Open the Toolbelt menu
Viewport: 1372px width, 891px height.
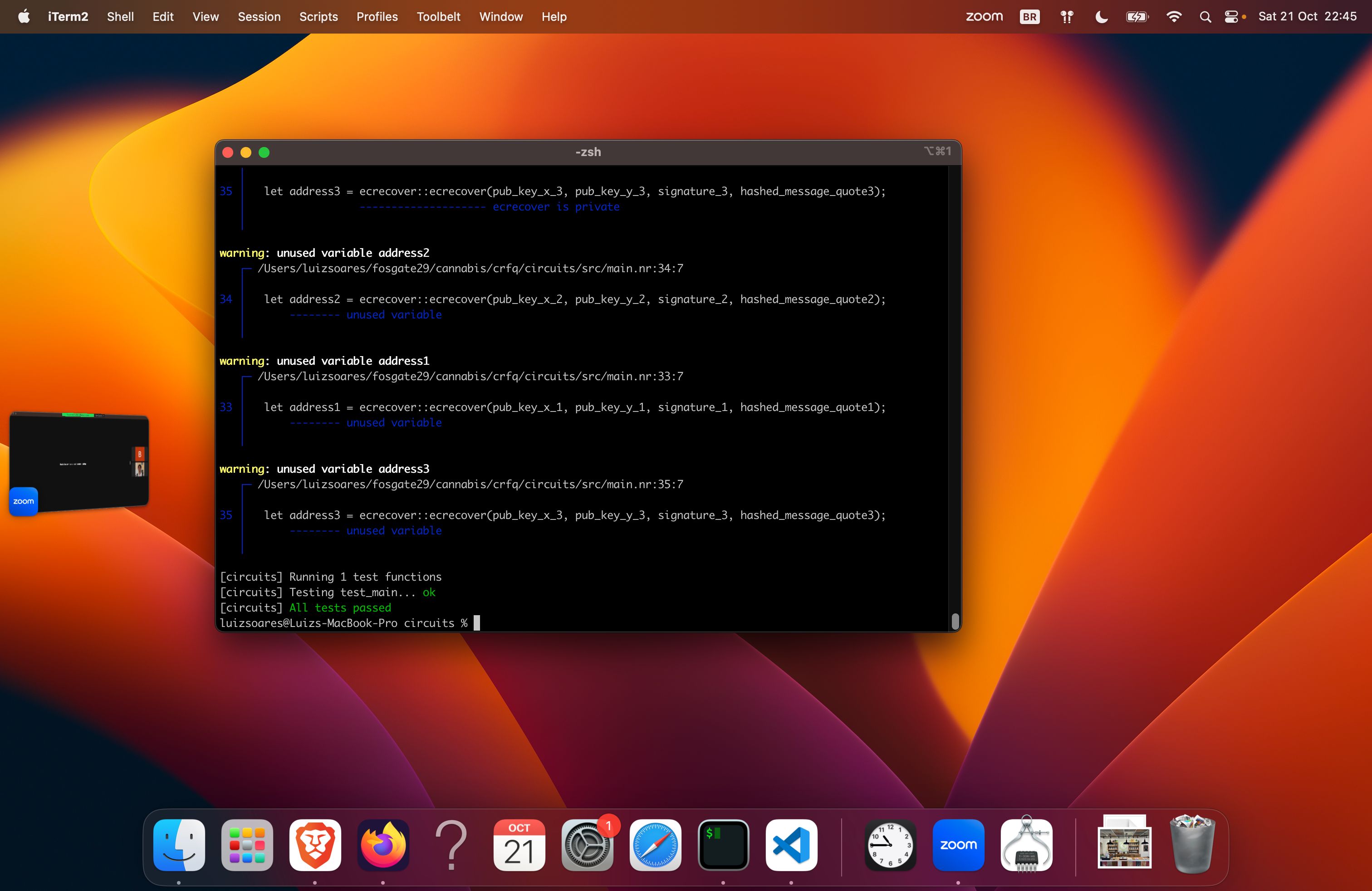pos(438,16)
